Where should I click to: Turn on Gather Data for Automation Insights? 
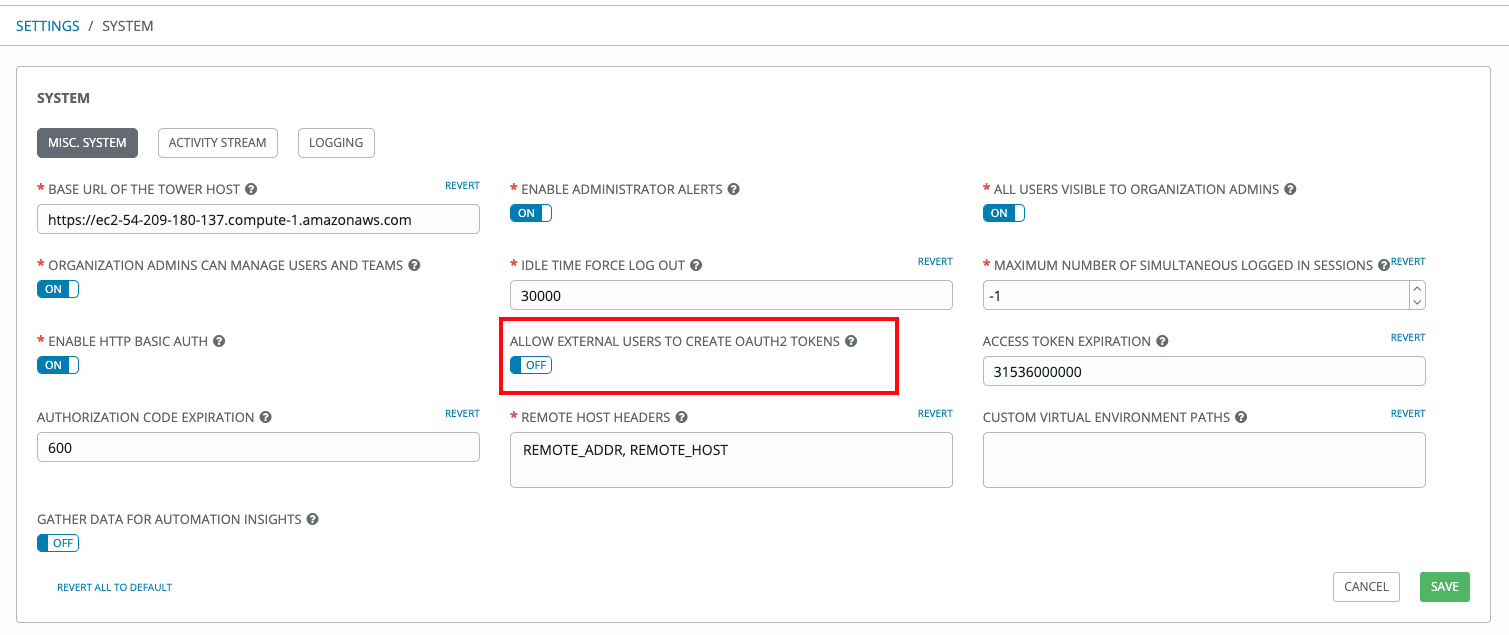pos(58,543)
